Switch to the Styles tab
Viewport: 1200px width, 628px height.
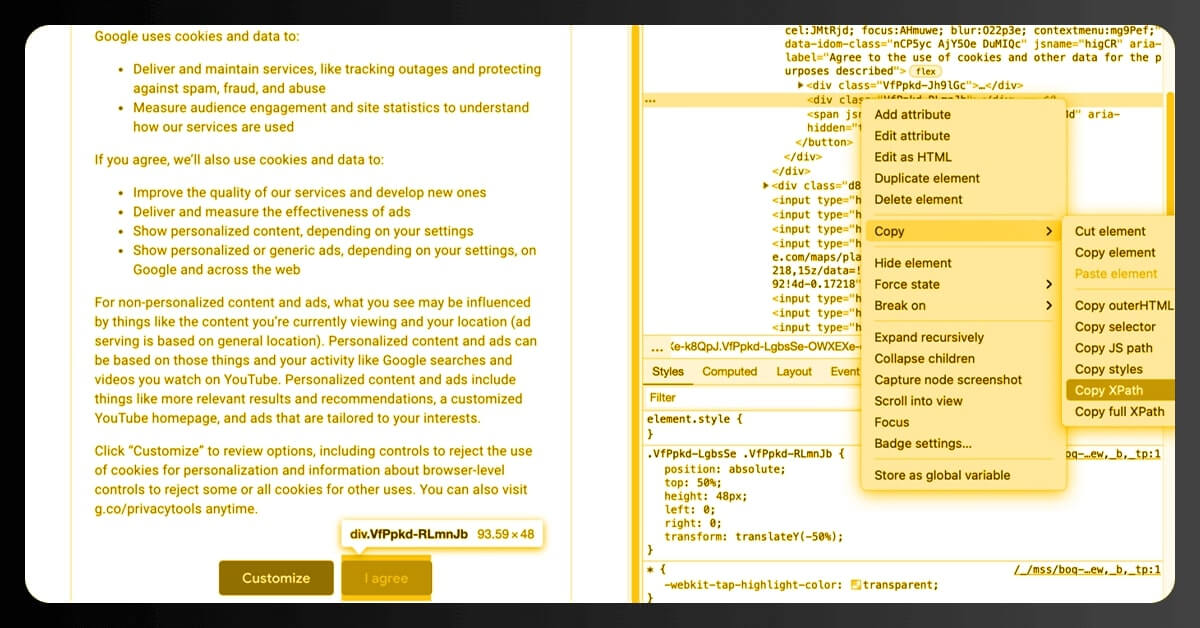[668, 372]
